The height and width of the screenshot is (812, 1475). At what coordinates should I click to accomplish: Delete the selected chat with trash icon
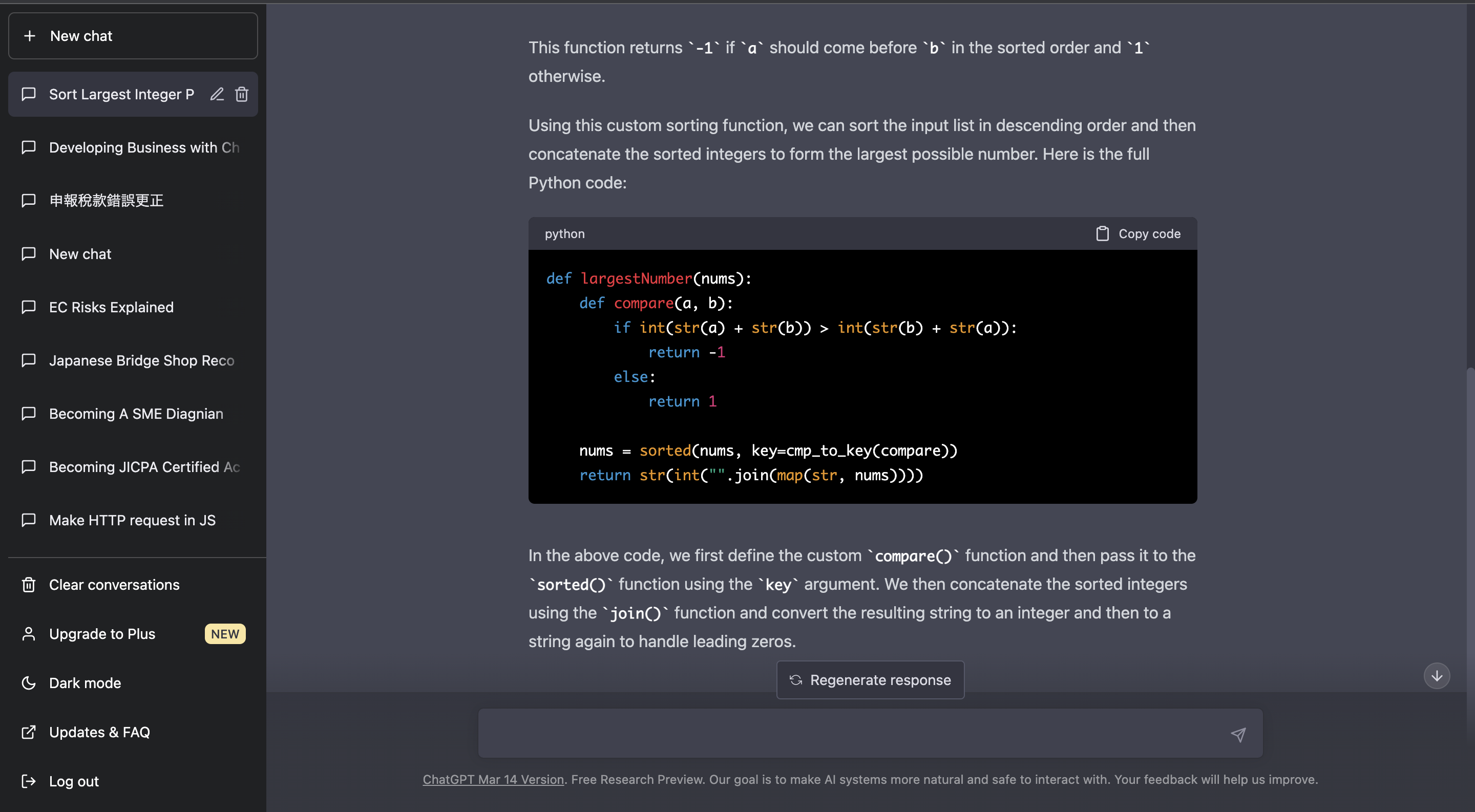tap(242, 94)
